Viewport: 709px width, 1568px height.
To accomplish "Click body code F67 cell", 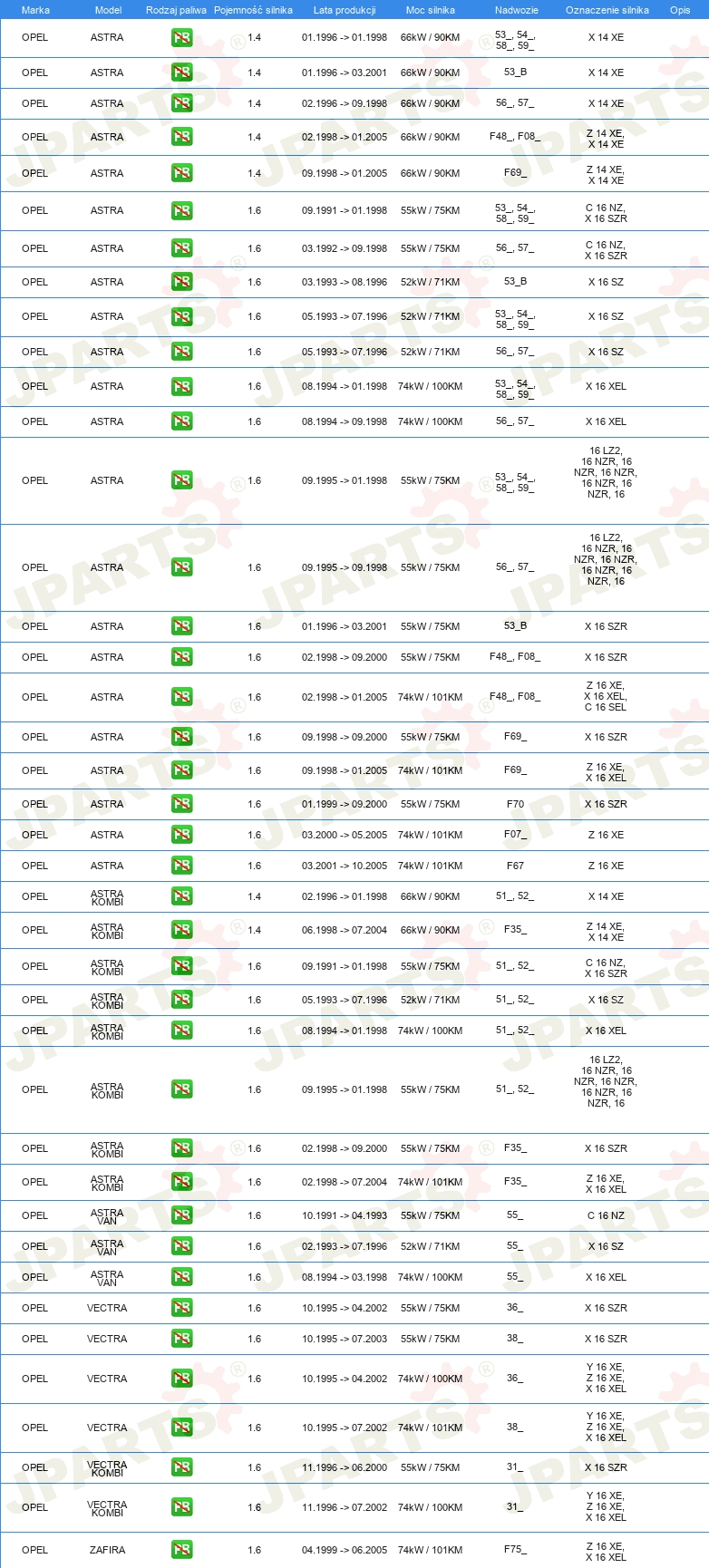I will (x=515, y=866).
